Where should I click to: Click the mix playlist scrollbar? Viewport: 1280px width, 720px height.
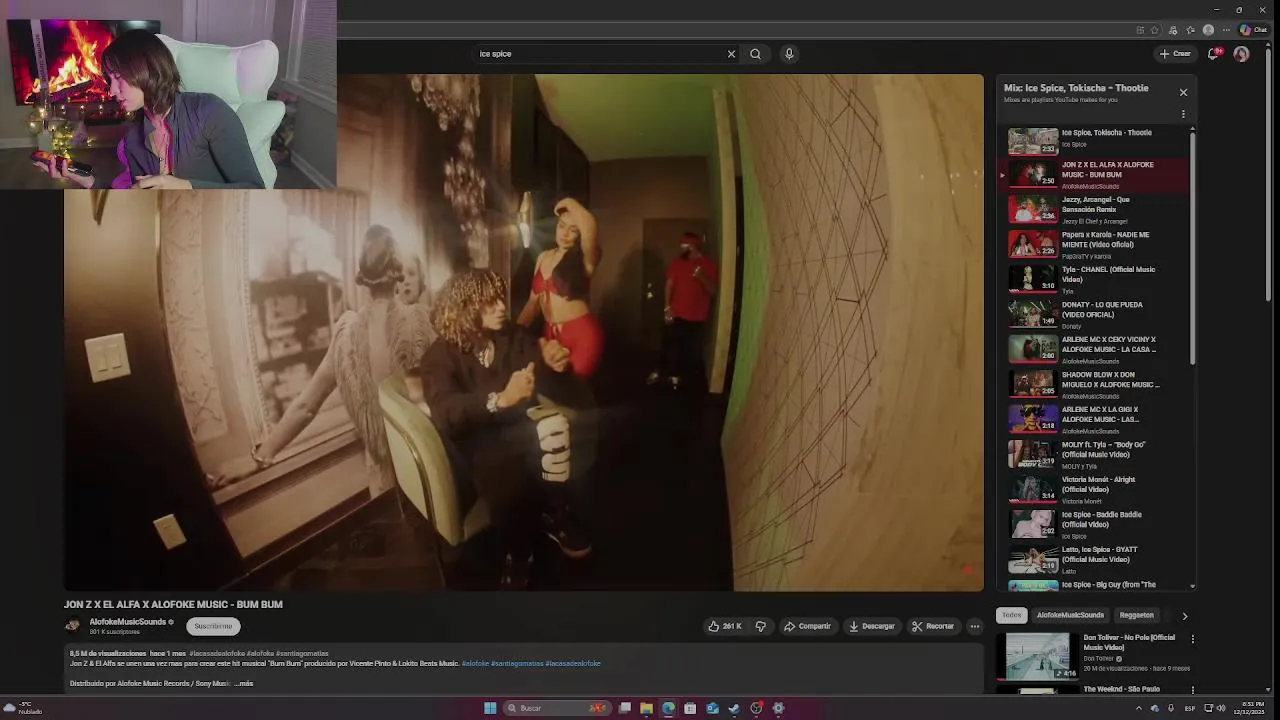[1192, 247]
